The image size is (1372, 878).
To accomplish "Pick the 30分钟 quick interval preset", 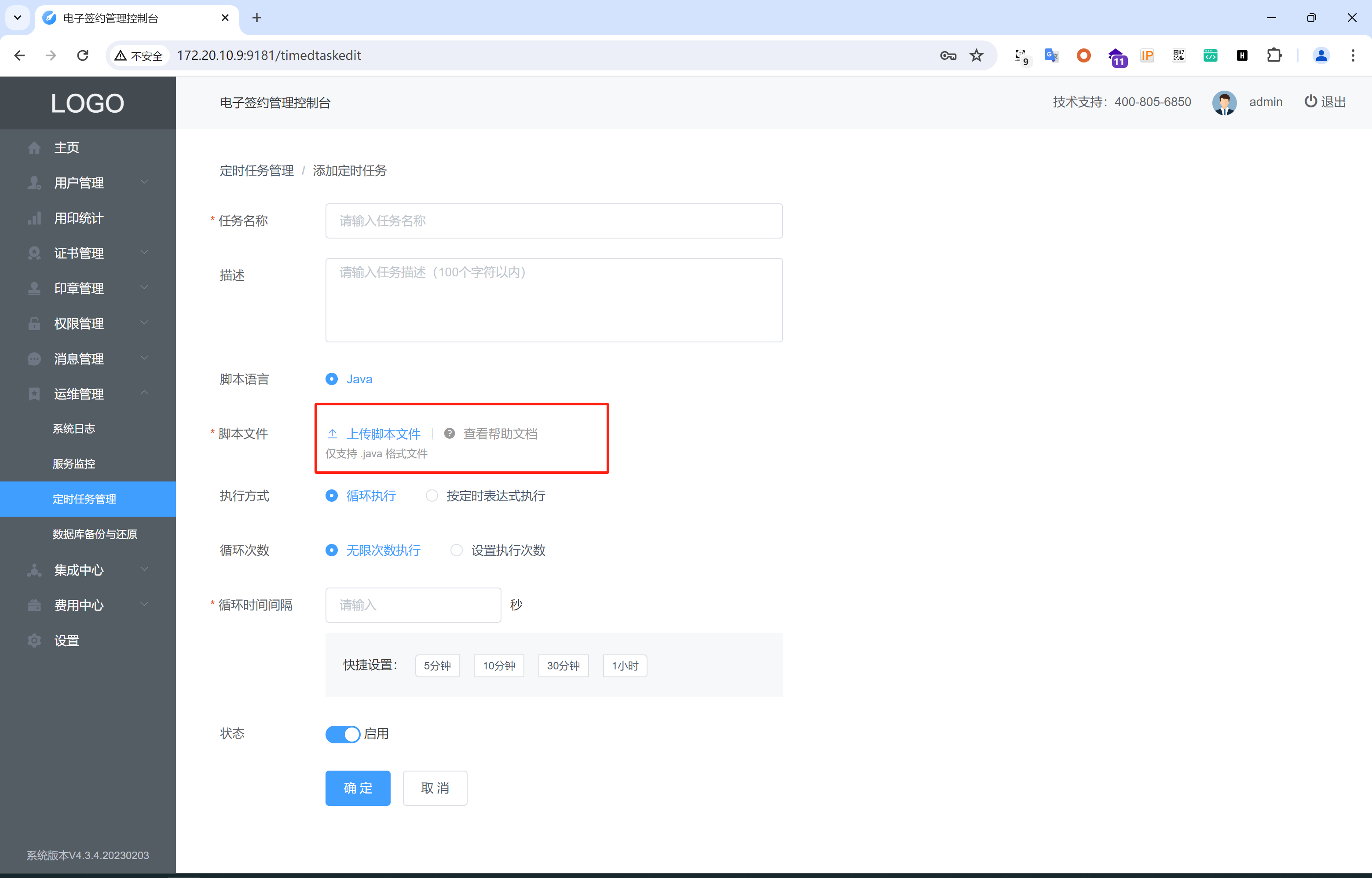I will [563, 665].
